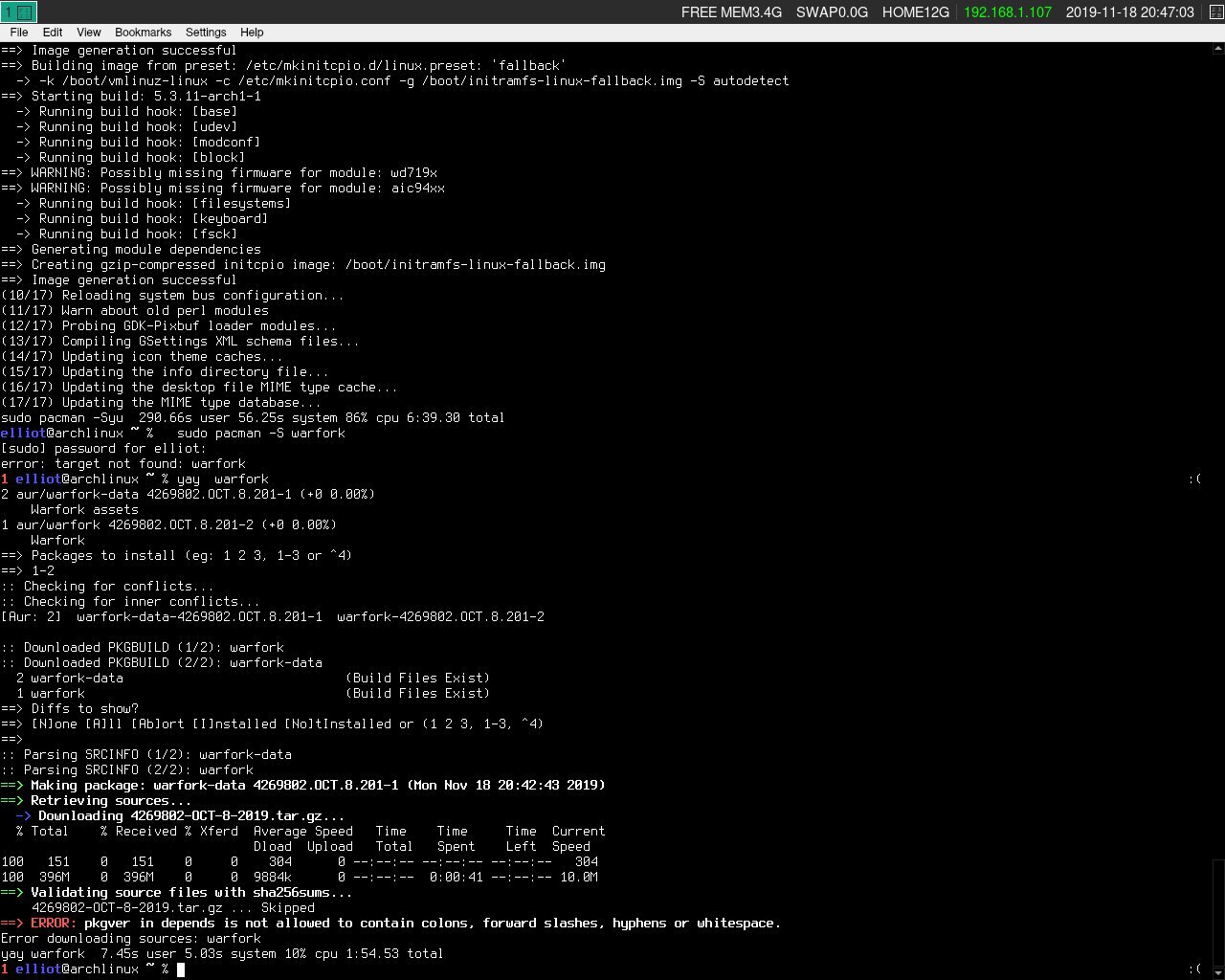
Task: Click 'Validating source files with sha256sums...' line
Action: click(176, 892)
